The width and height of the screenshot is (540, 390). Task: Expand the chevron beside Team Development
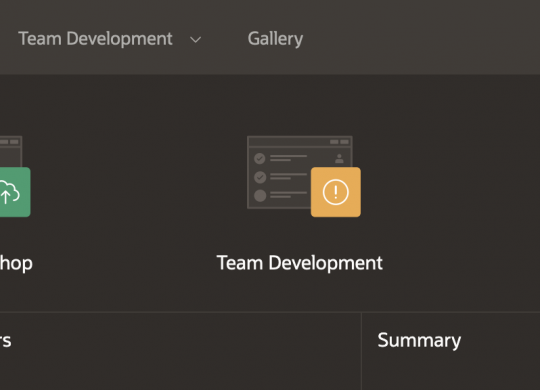pyautogui.click(x=196, y=40)
